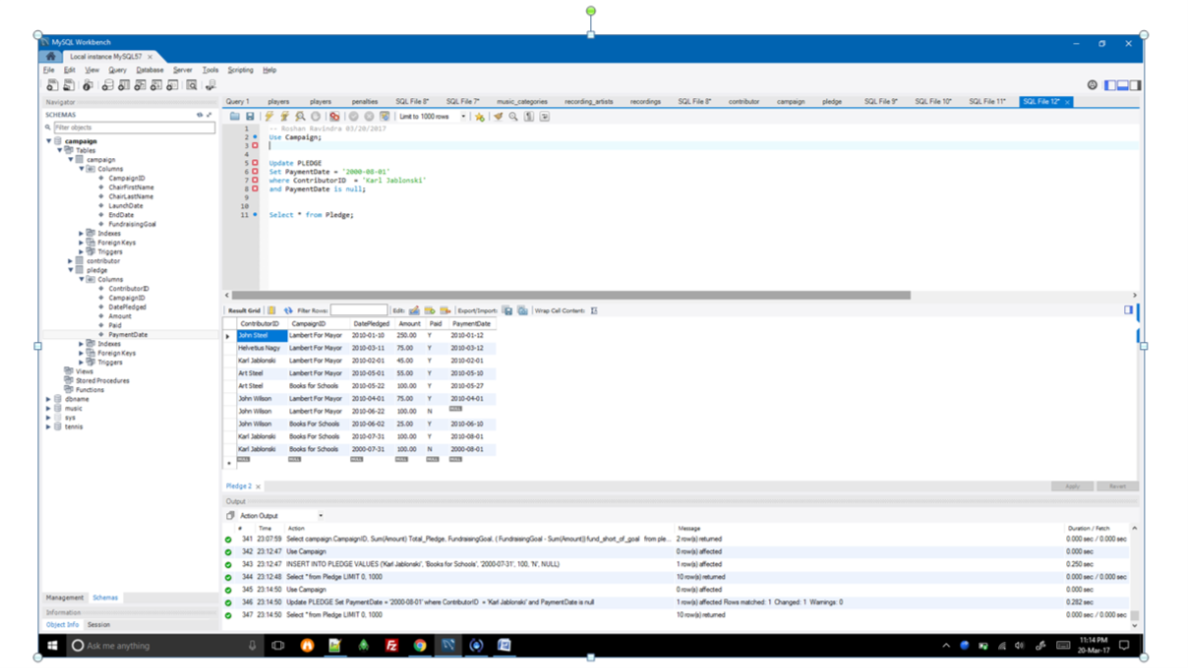Viewport: 1188px width, 668px height.
Task: Switch to the music_categories tab
Action: click(522, 101)
